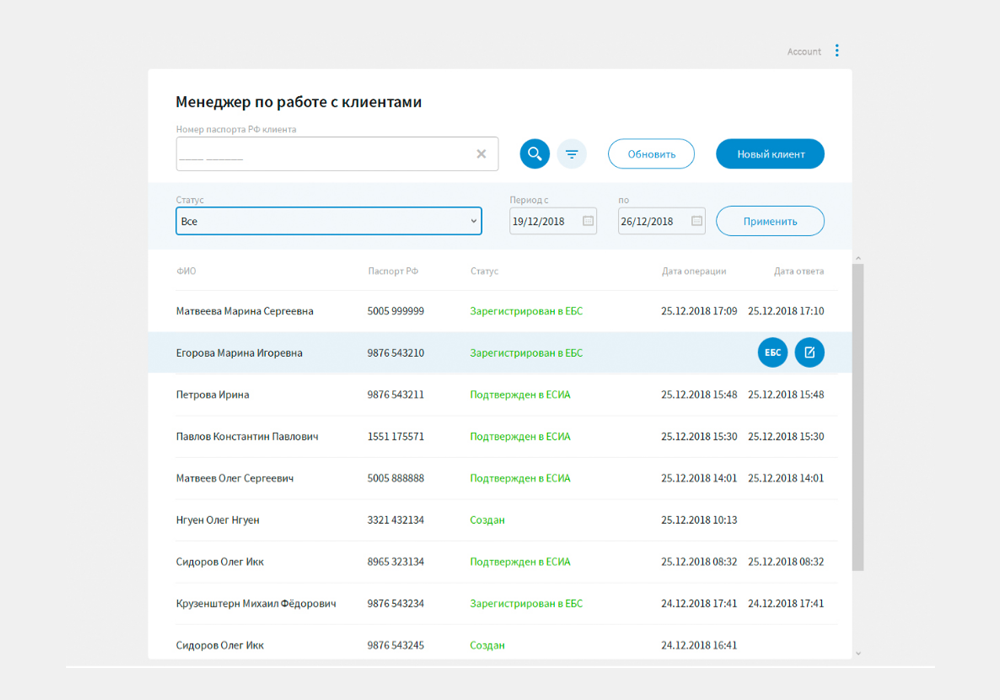This screenshot has width=1000, height=700.
Task: Click passport number 1551 175571
Action: (x=395, y=437)
